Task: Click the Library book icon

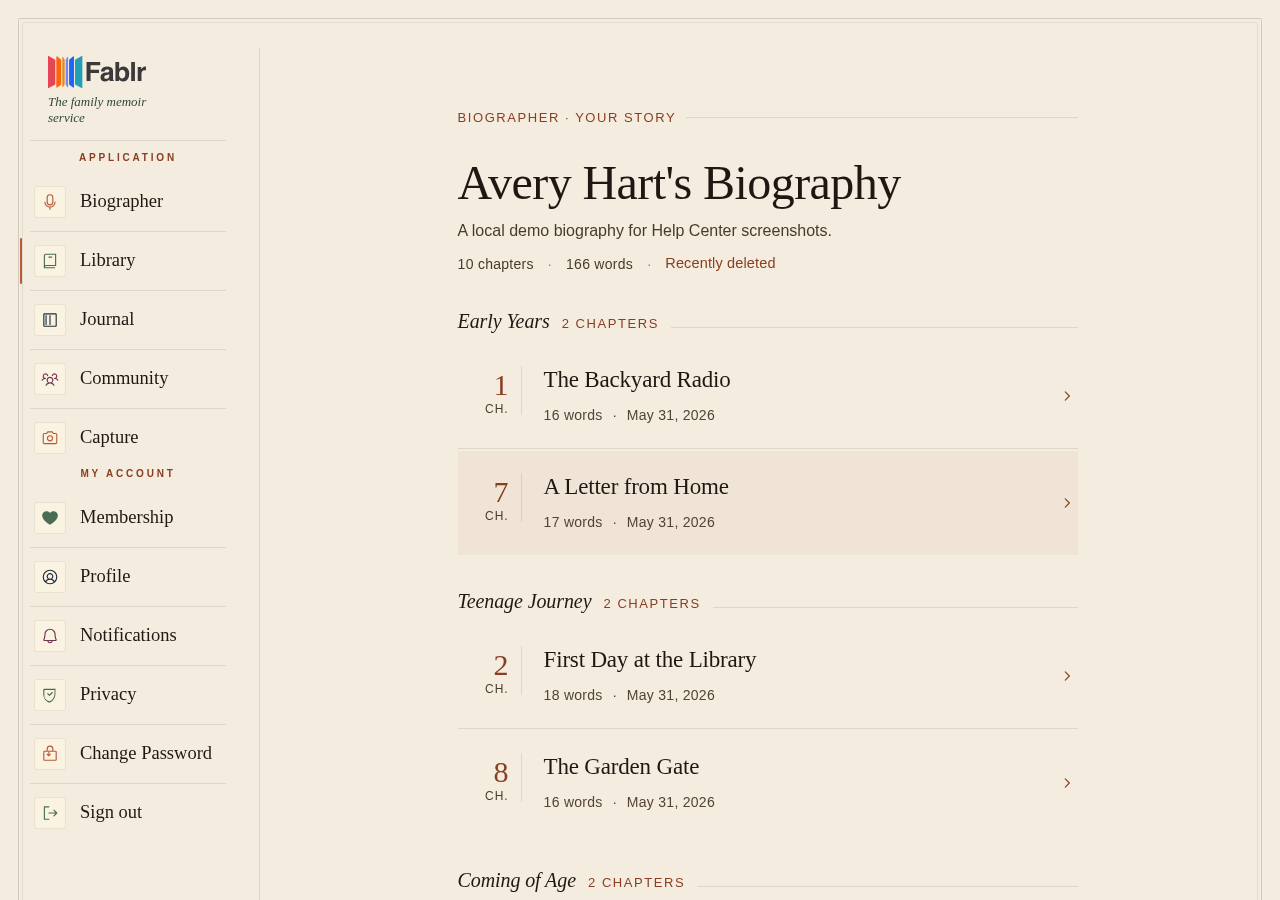Action: click(50, 261)
